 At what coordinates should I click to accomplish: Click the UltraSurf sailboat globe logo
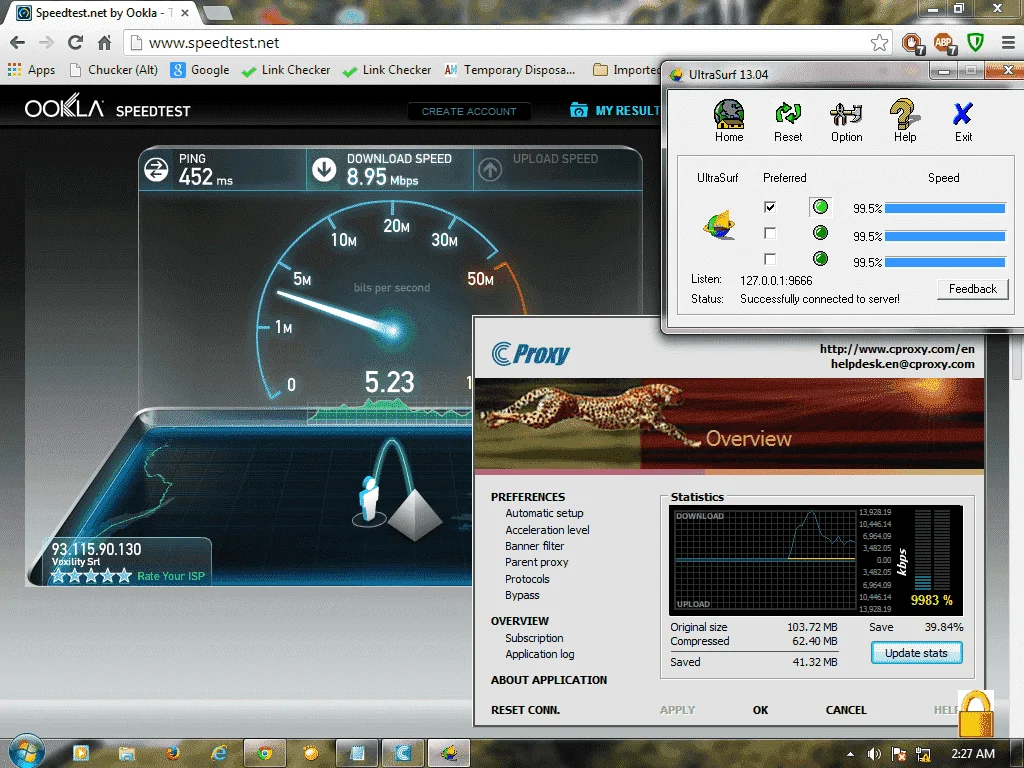tap(719, 225)
